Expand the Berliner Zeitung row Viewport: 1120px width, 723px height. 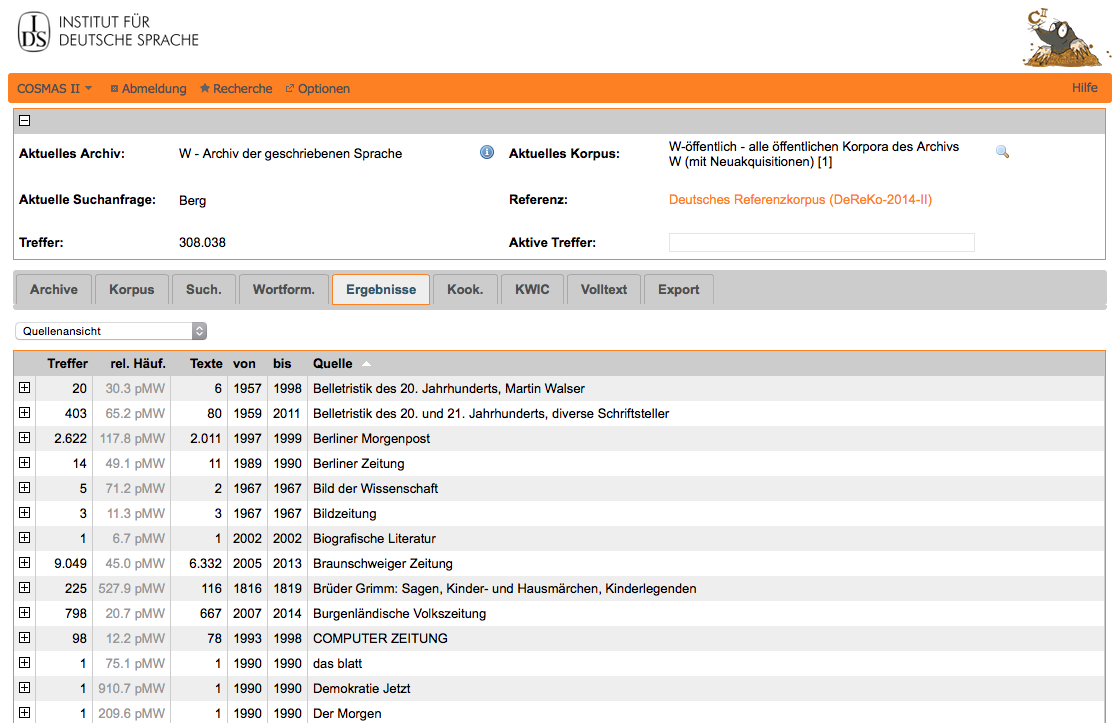point(24,463)
